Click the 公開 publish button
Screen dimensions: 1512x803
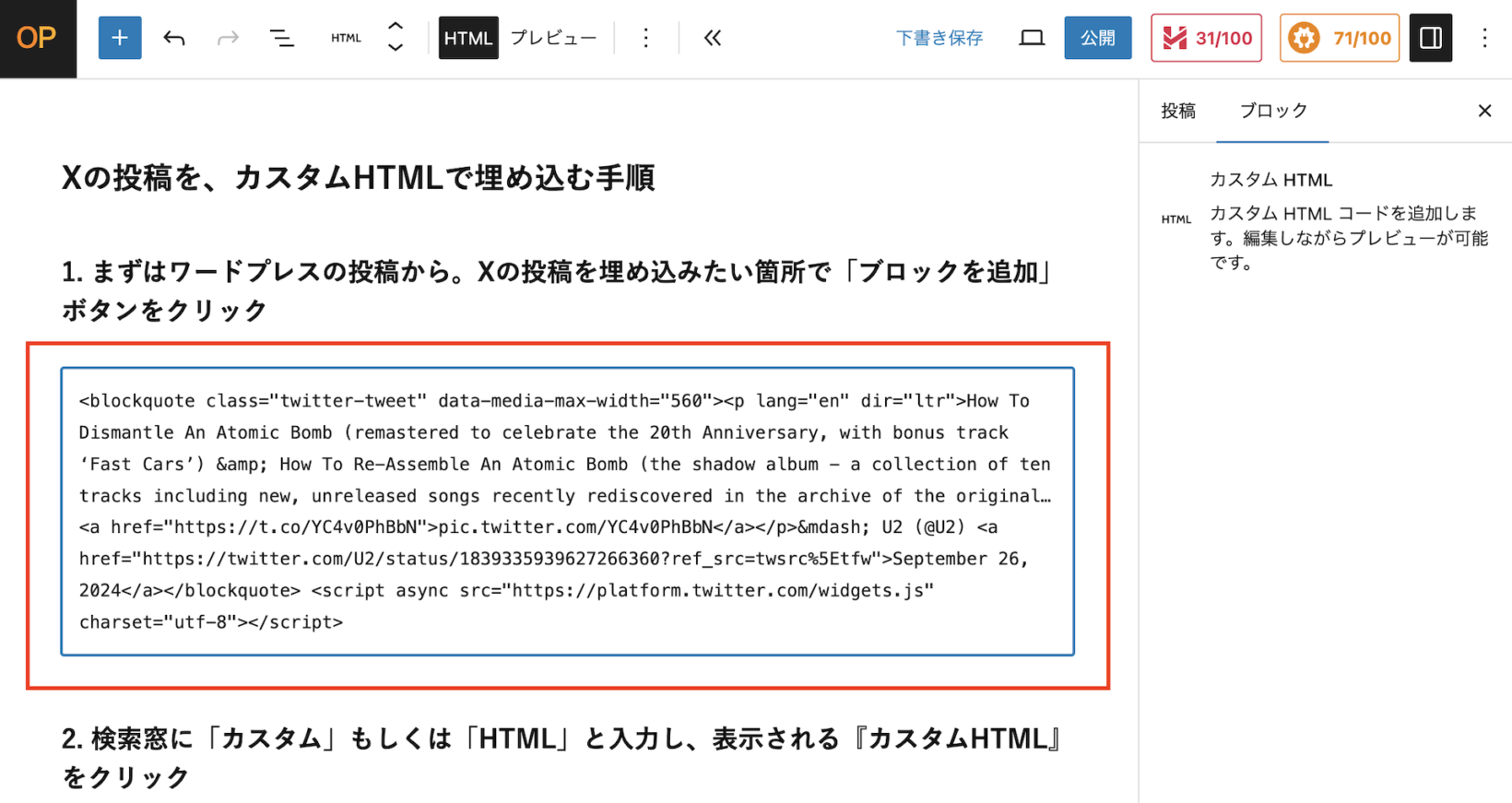coord(1098,38)
